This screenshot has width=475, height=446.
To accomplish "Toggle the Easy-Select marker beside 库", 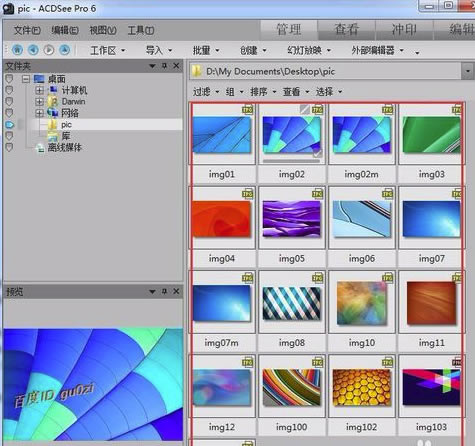I will coord(9,136).
